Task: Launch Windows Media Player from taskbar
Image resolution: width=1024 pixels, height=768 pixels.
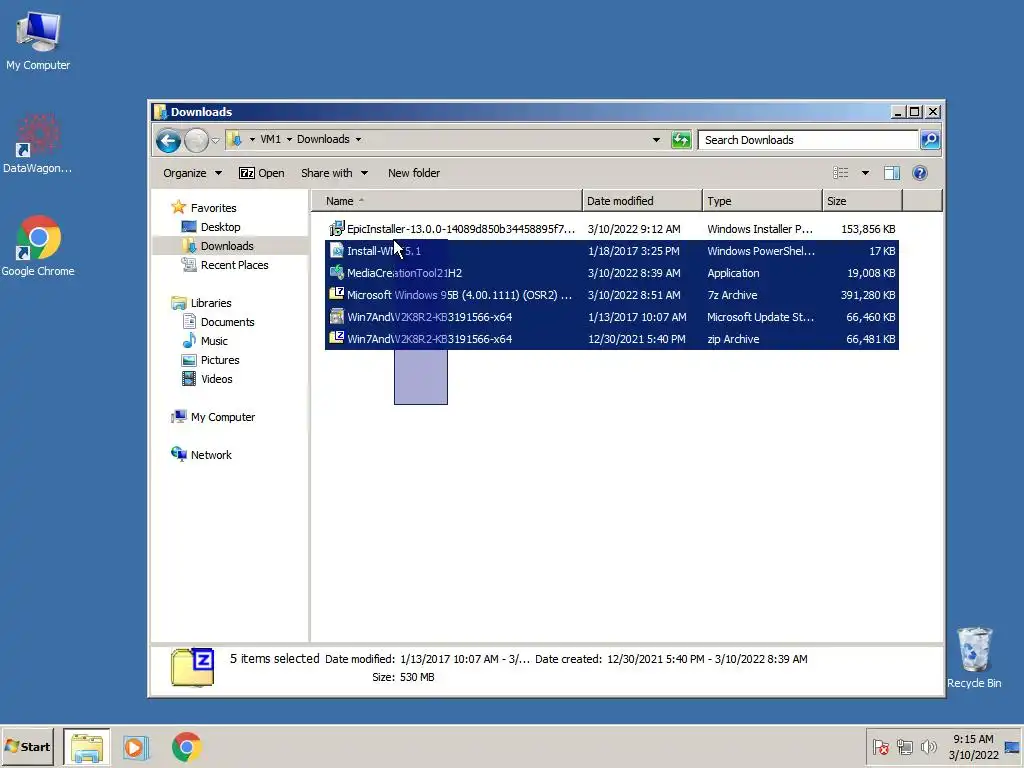Action: tap(136, 747)
